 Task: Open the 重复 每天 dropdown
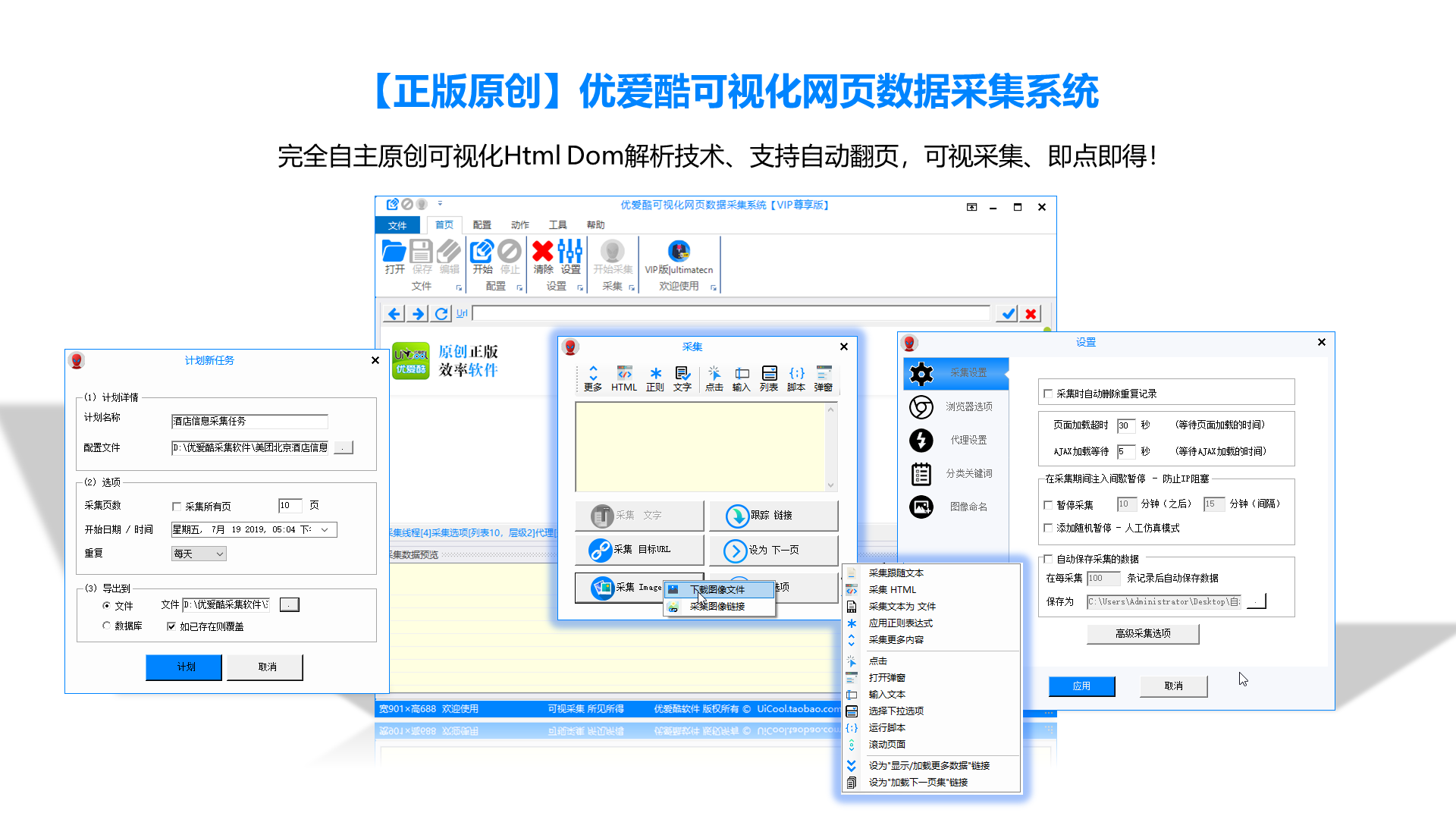pyautogui.click(x=199, y=554)
